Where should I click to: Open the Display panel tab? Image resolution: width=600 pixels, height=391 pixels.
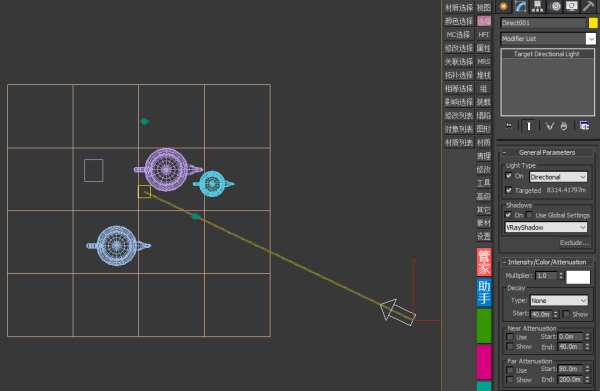click(572, 6)
